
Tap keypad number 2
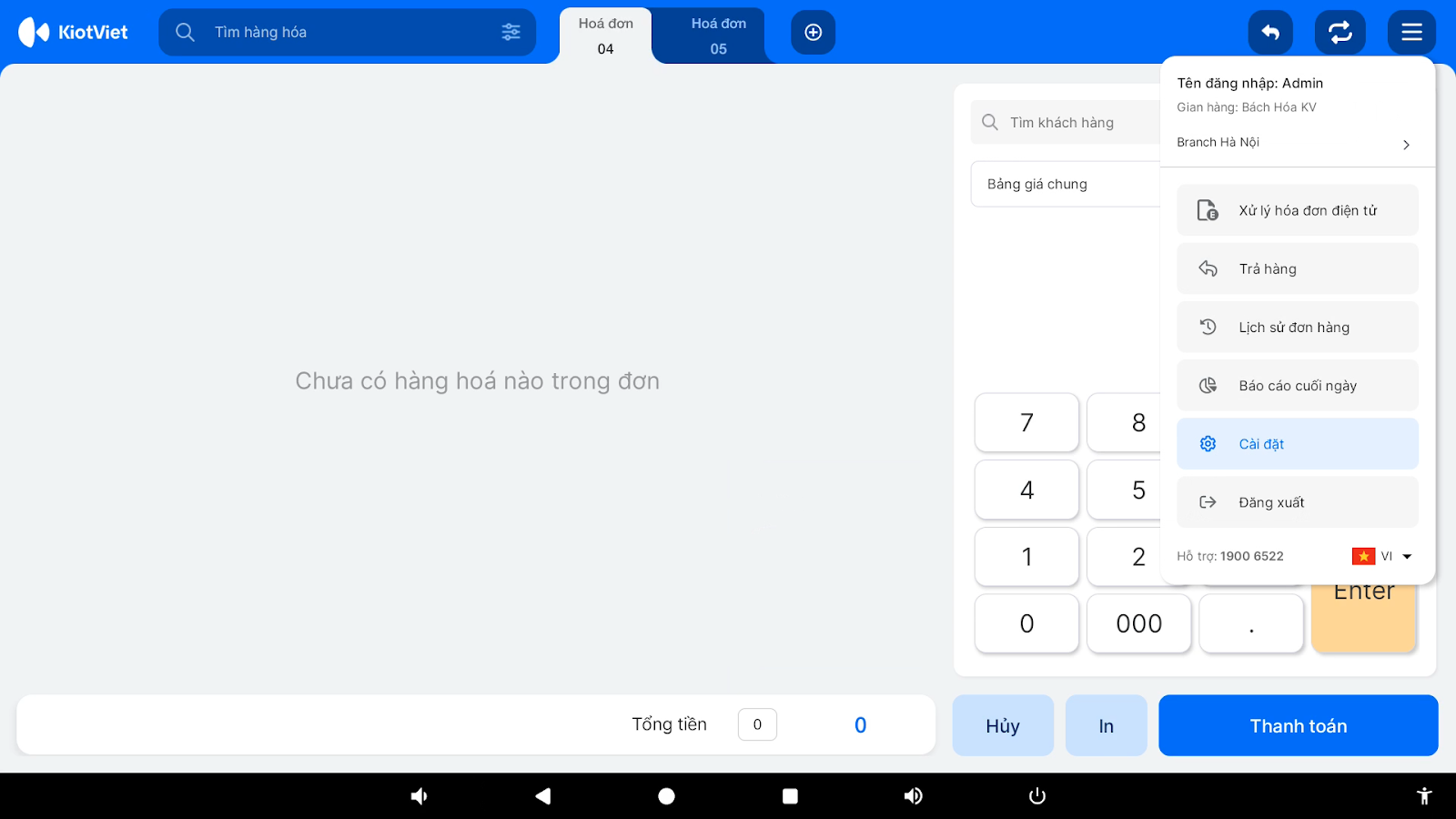click(x=1125, y=556)
